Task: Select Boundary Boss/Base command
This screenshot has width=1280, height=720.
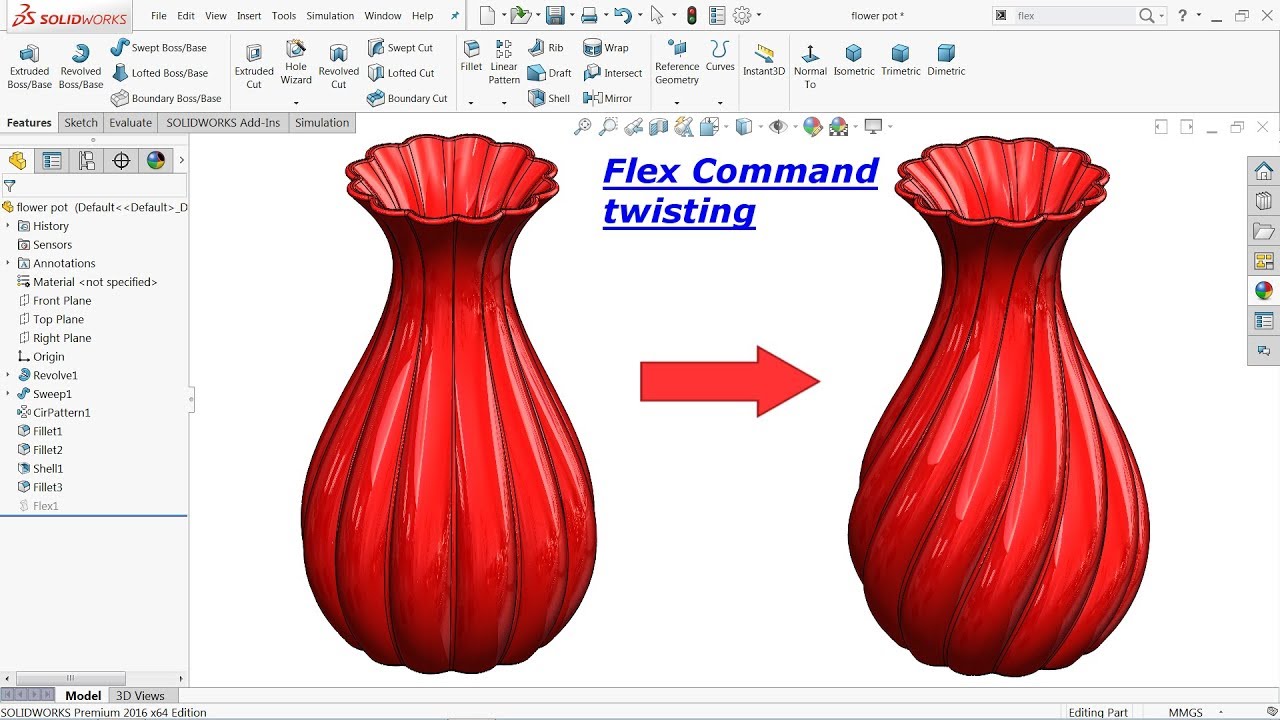Action: coord(166,98)
